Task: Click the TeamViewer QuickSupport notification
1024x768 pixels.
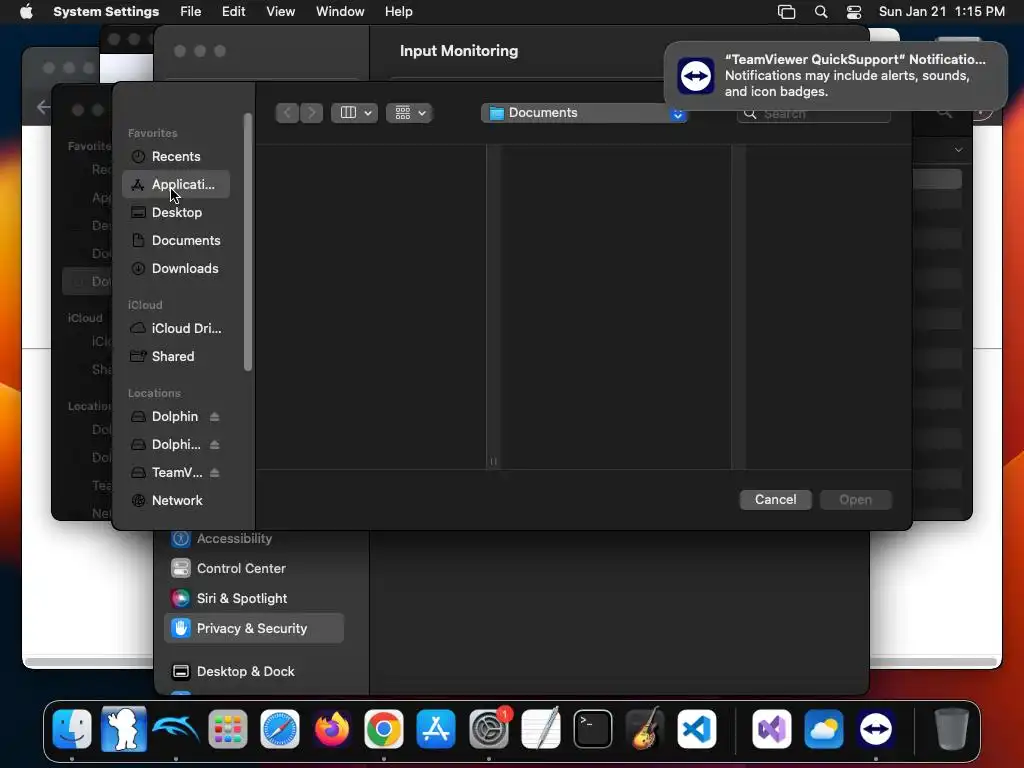Action: (x=836, y=76)
